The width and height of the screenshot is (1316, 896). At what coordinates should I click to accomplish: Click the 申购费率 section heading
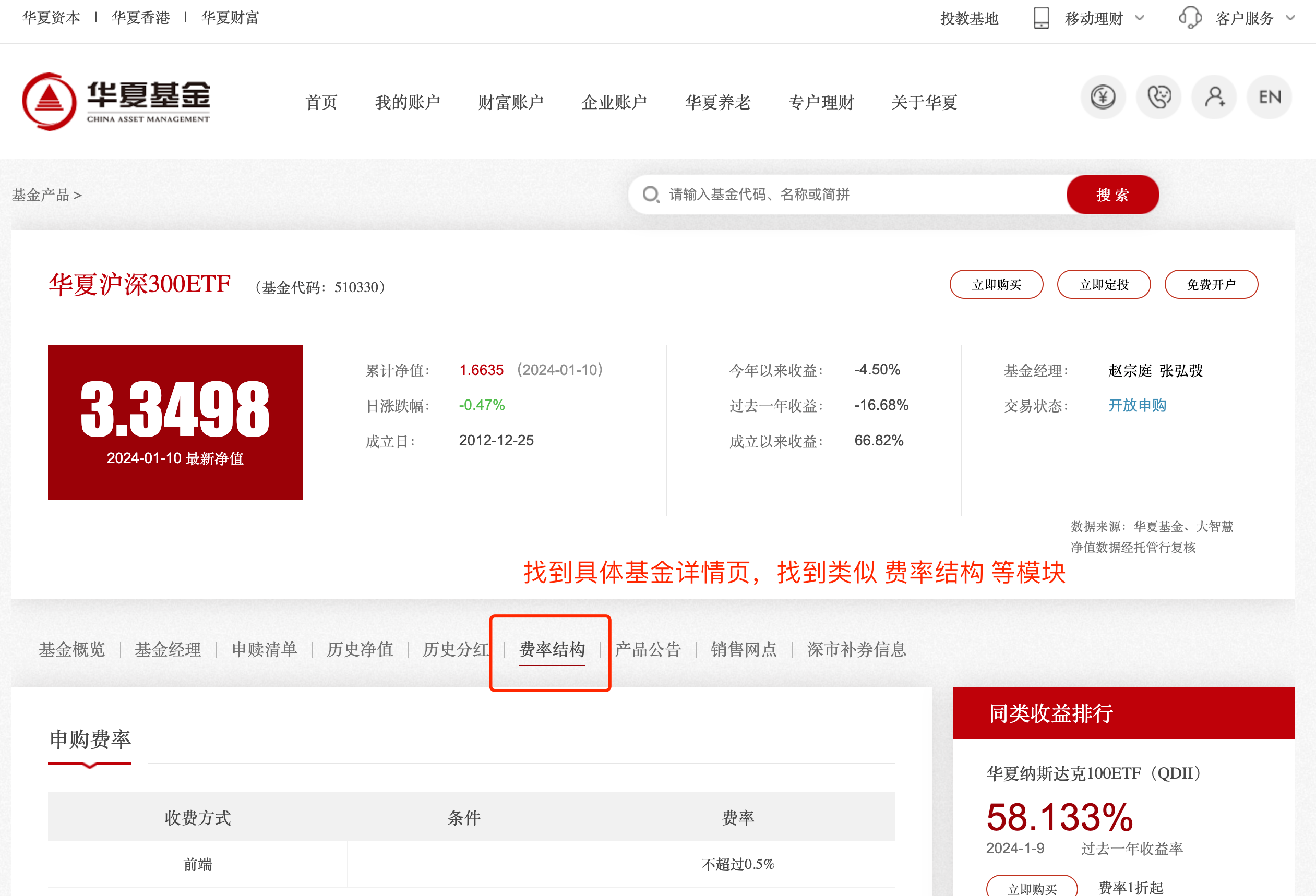tap(90, 739)
